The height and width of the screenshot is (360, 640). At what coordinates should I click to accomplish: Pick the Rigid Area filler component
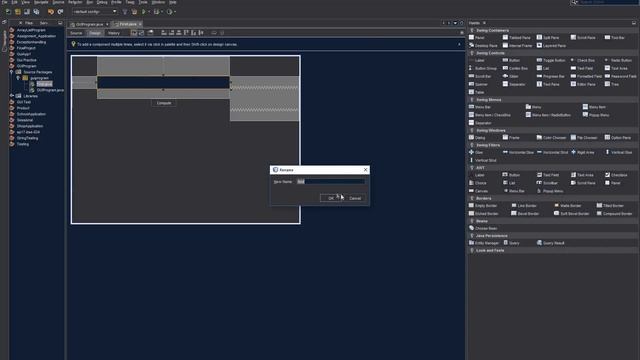click(582, 152)
